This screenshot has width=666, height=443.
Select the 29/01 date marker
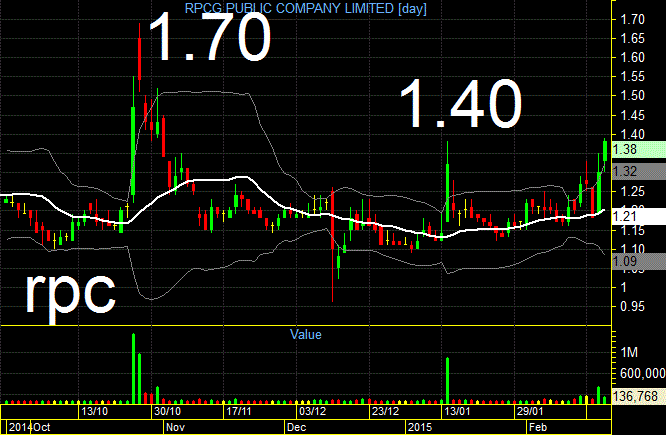[x=530, y=411]
